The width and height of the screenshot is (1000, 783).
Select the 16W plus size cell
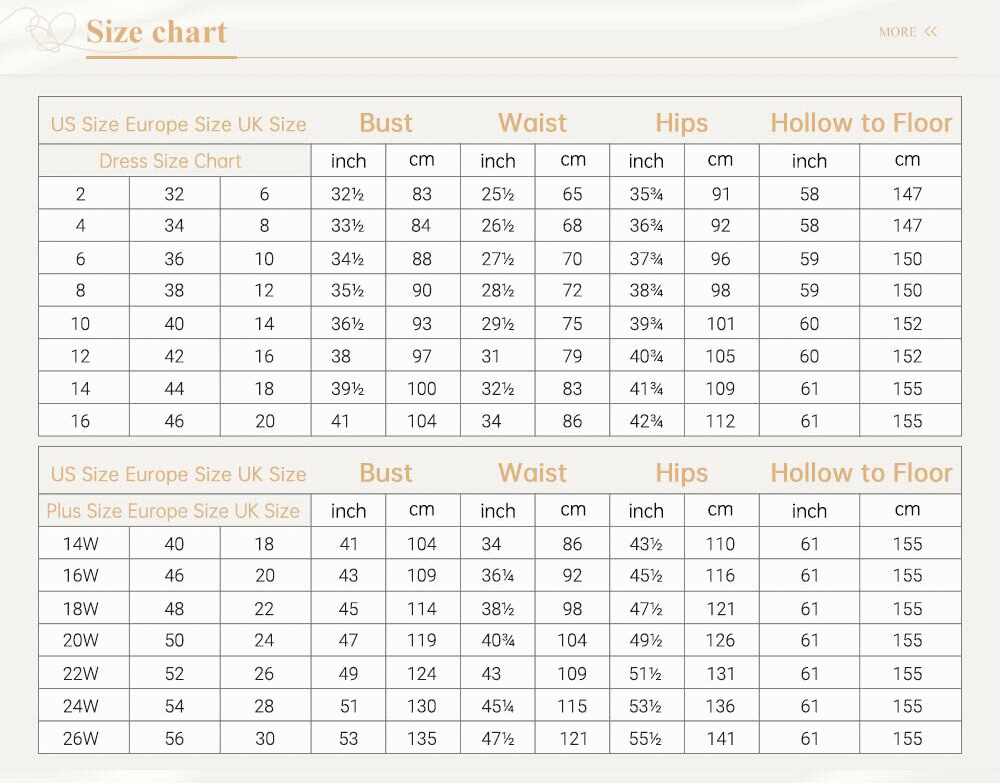[81, 576]
